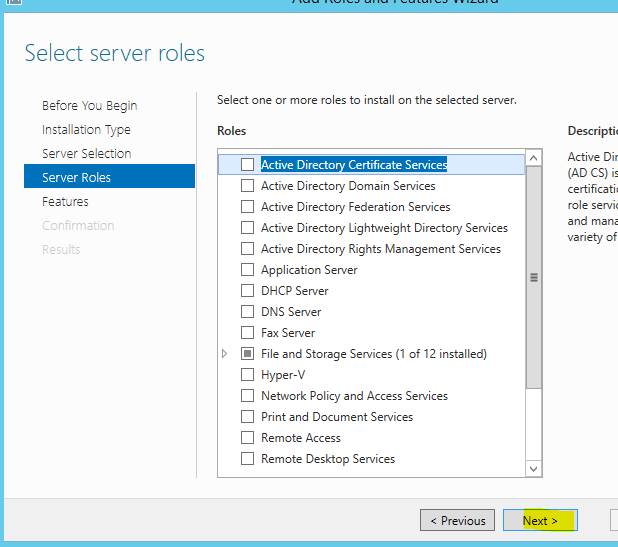Click the Next button
The image size is (618, 547).
click(540, 520)
